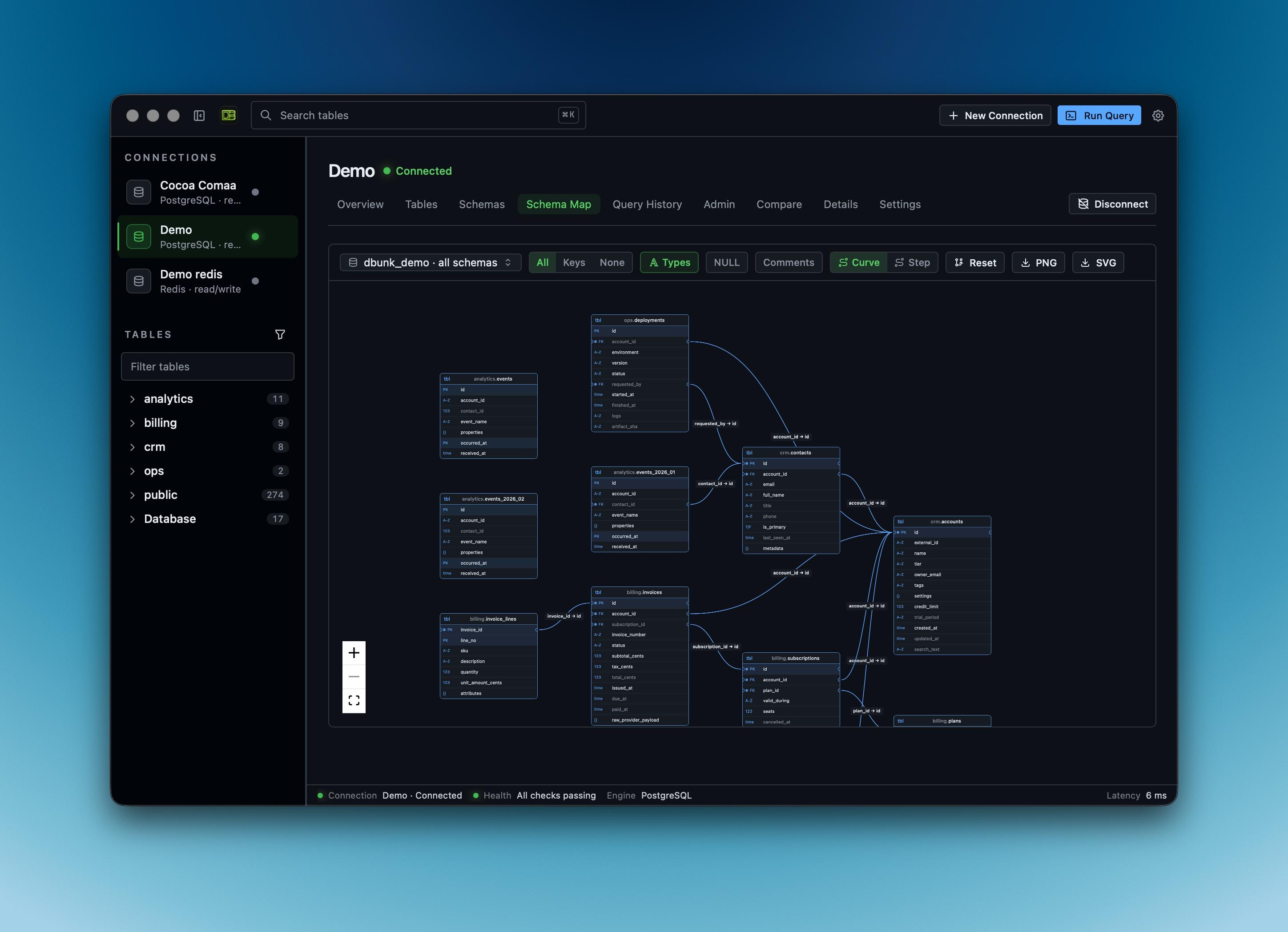Viewport: 1288px width, 932px height.
Task: Click analytics.events_2026_02 table header
Action: 489,498
